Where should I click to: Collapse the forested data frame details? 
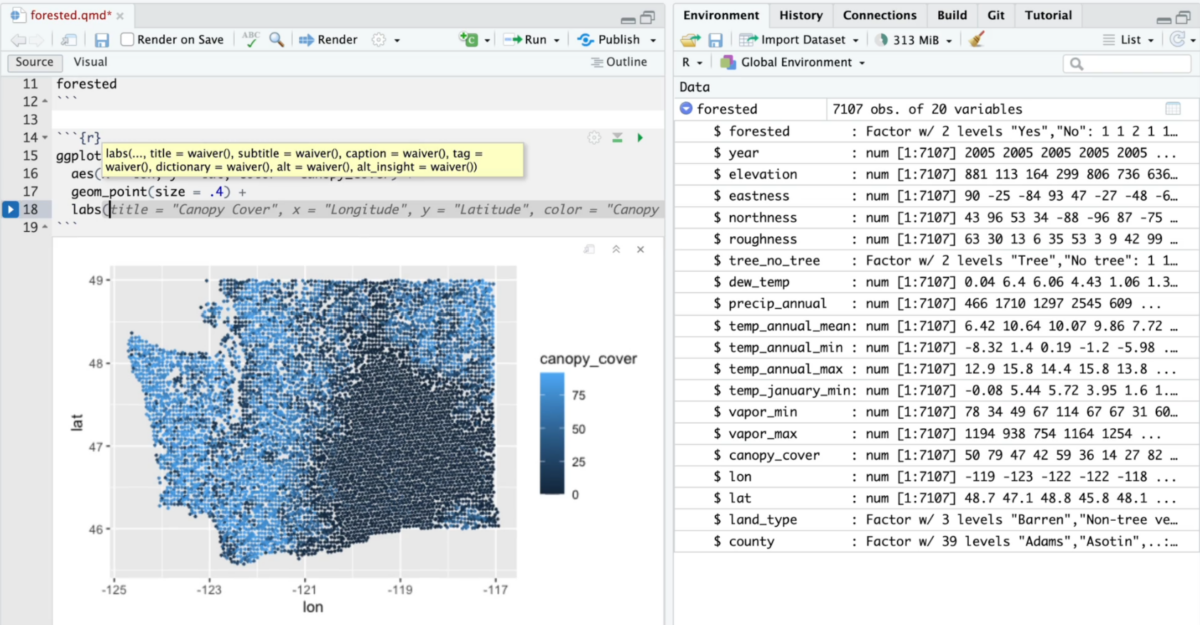[x=686, y=109]
